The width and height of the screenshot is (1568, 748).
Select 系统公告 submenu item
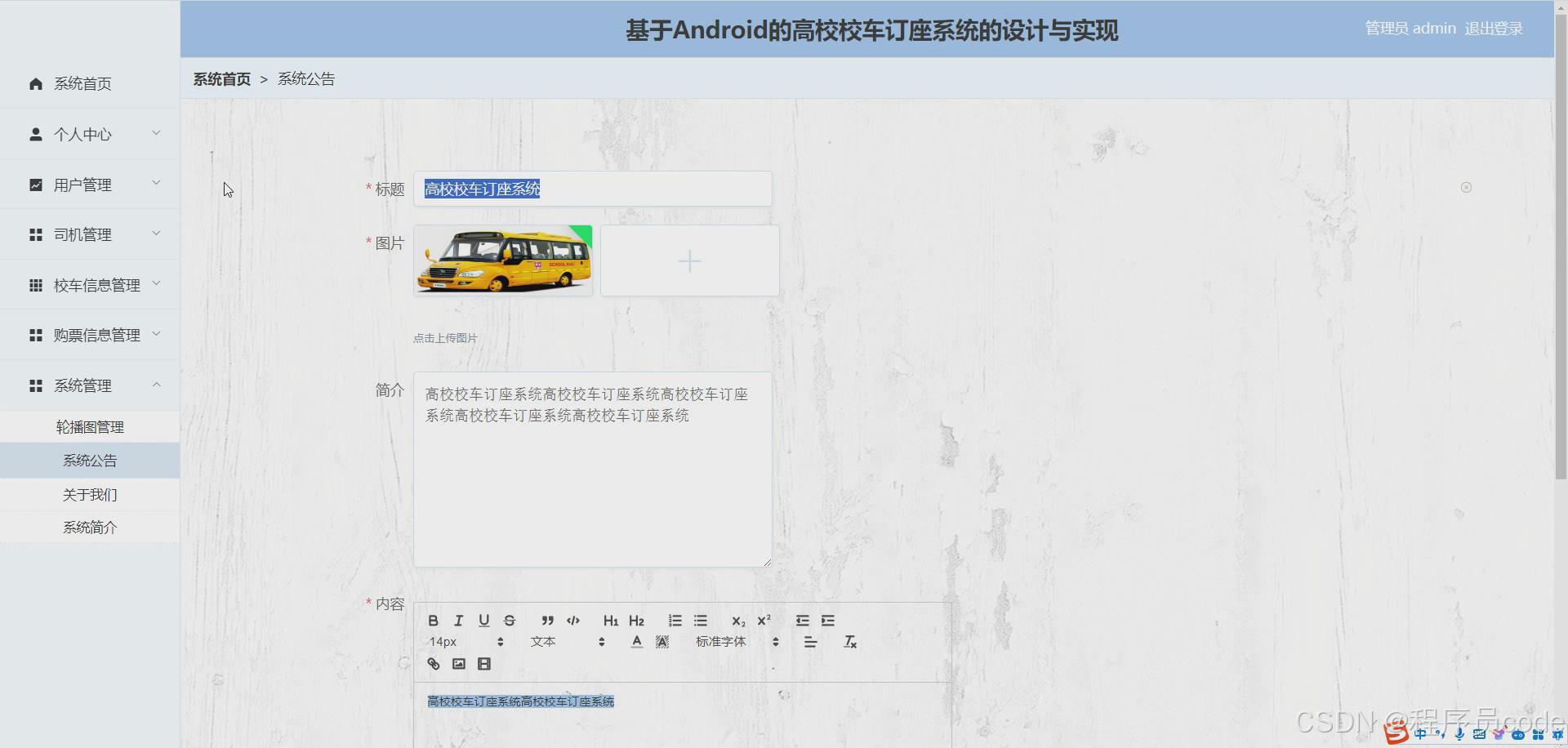90,461
